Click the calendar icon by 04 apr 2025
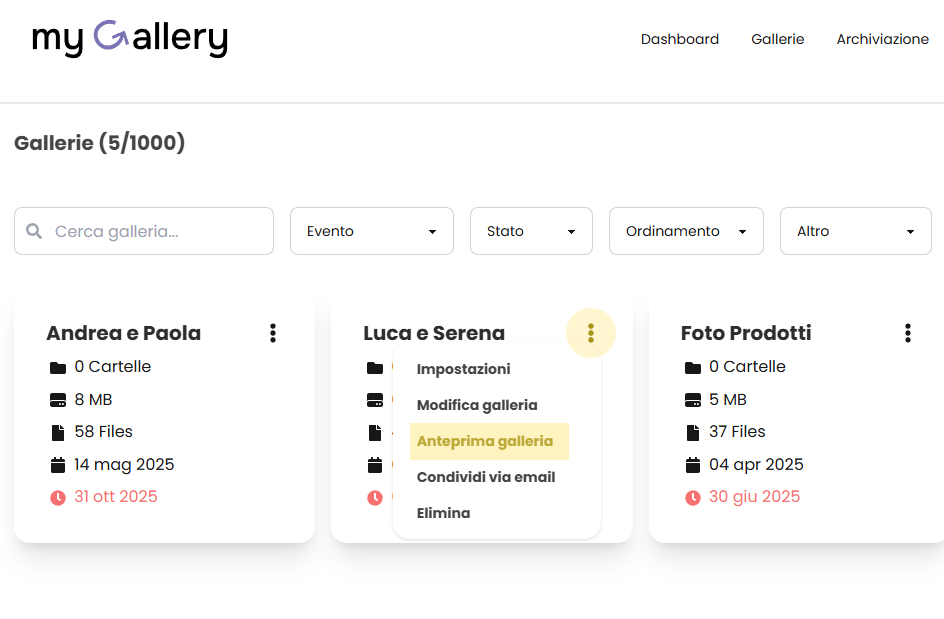The image size is (944, 619). tap(693, 465)
